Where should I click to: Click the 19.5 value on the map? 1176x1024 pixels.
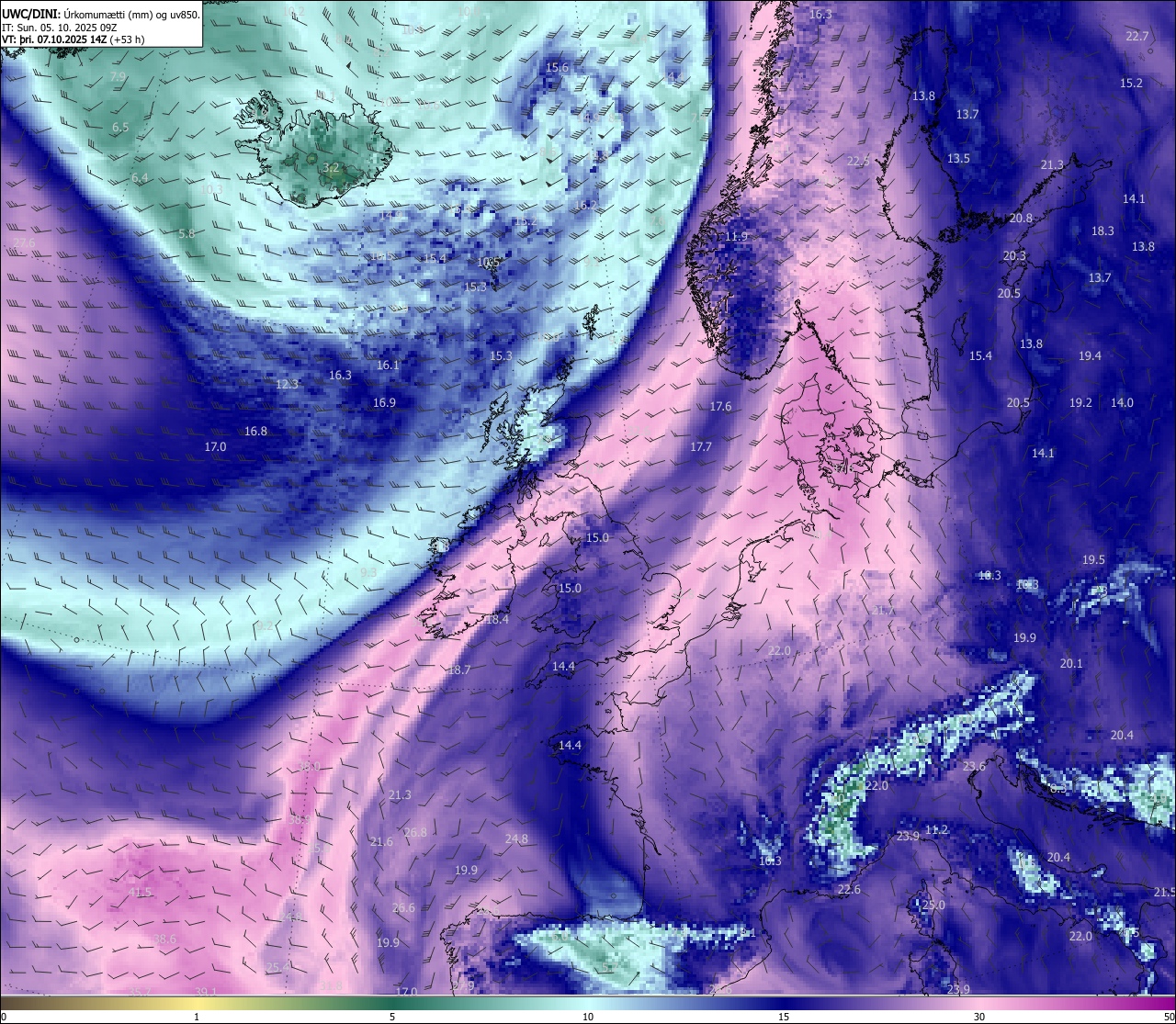click(x=1093, y=559)
